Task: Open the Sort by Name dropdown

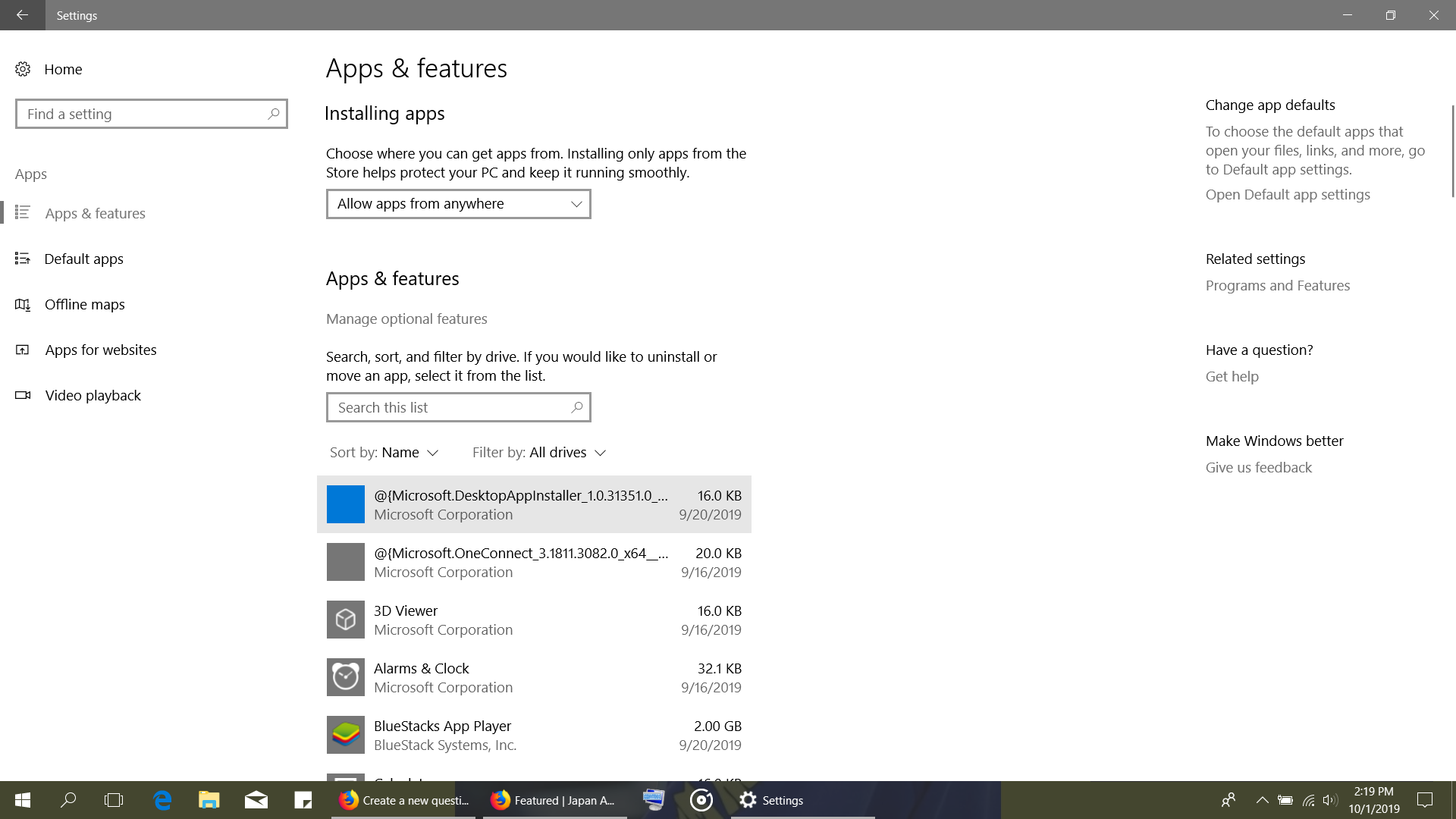Action: coord(384,452)
